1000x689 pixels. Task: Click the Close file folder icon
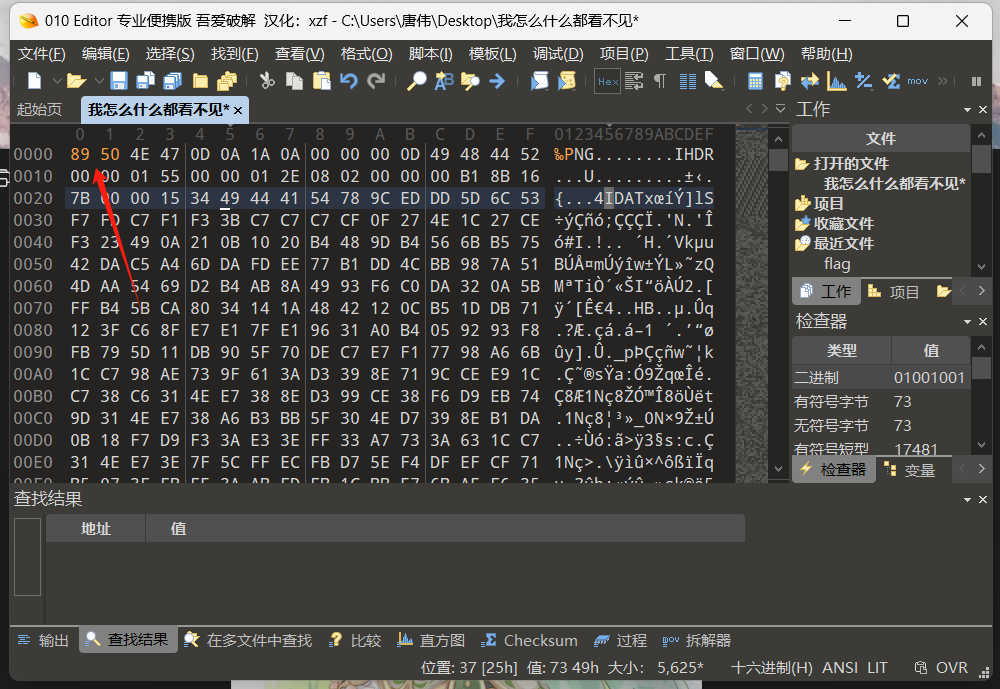pyautogui.click(x=200, y=81)
